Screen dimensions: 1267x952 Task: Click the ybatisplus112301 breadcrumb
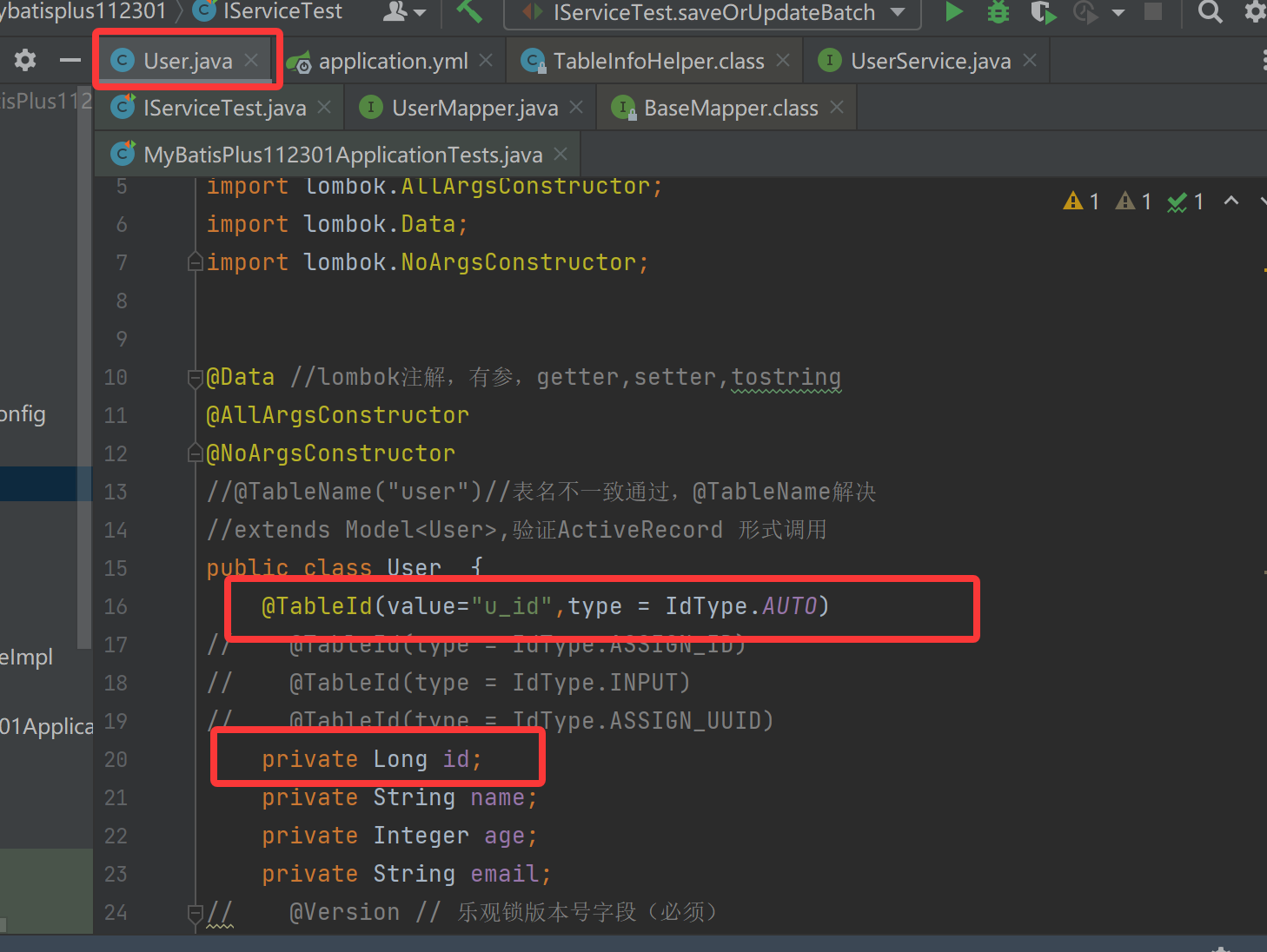coord(83,12)
